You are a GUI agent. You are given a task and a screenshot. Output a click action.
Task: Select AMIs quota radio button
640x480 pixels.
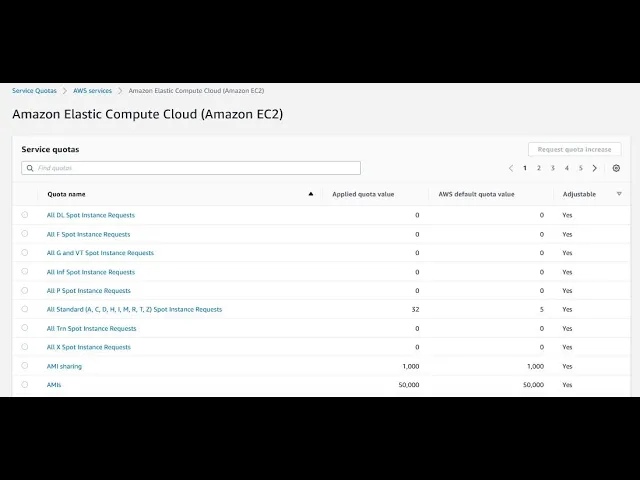[x=25, y=384]
